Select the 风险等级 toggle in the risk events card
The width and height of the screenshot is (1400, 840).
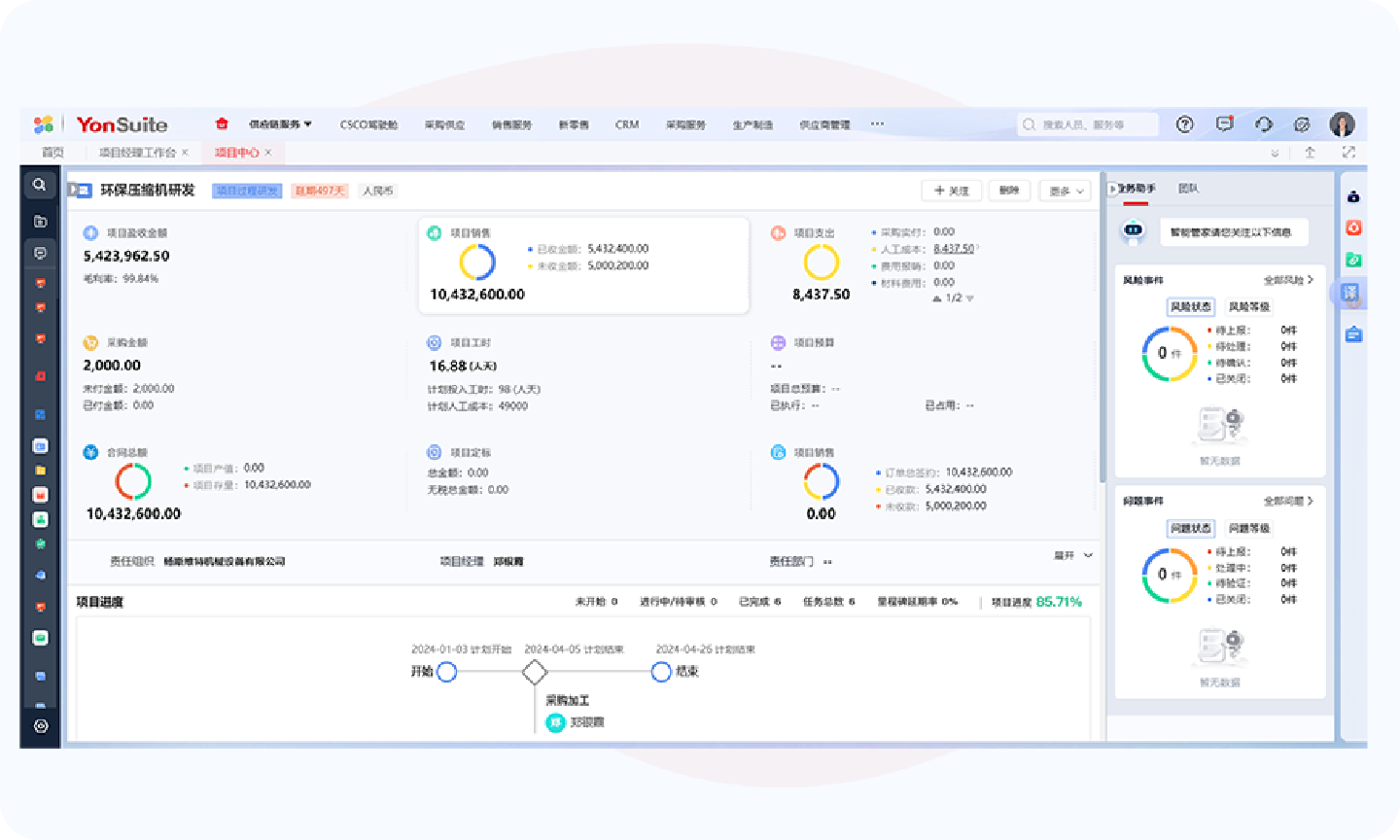[x=1248, y=307]
